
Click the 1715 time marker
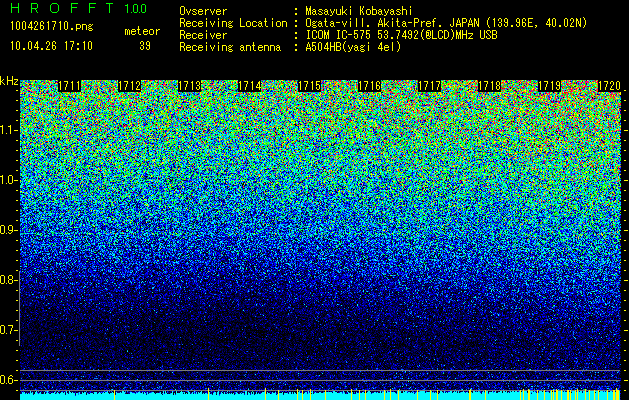pos(309,86)
